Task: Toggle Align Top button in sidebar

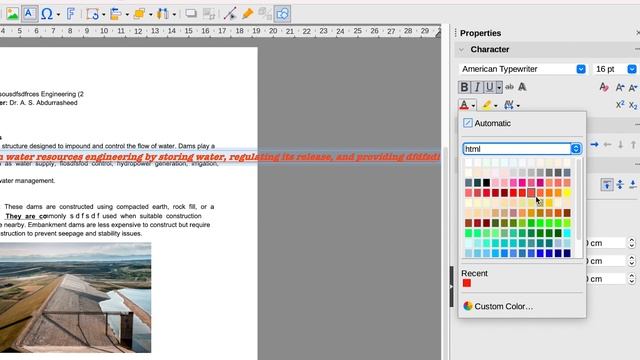Action: [x=607, y=184]
